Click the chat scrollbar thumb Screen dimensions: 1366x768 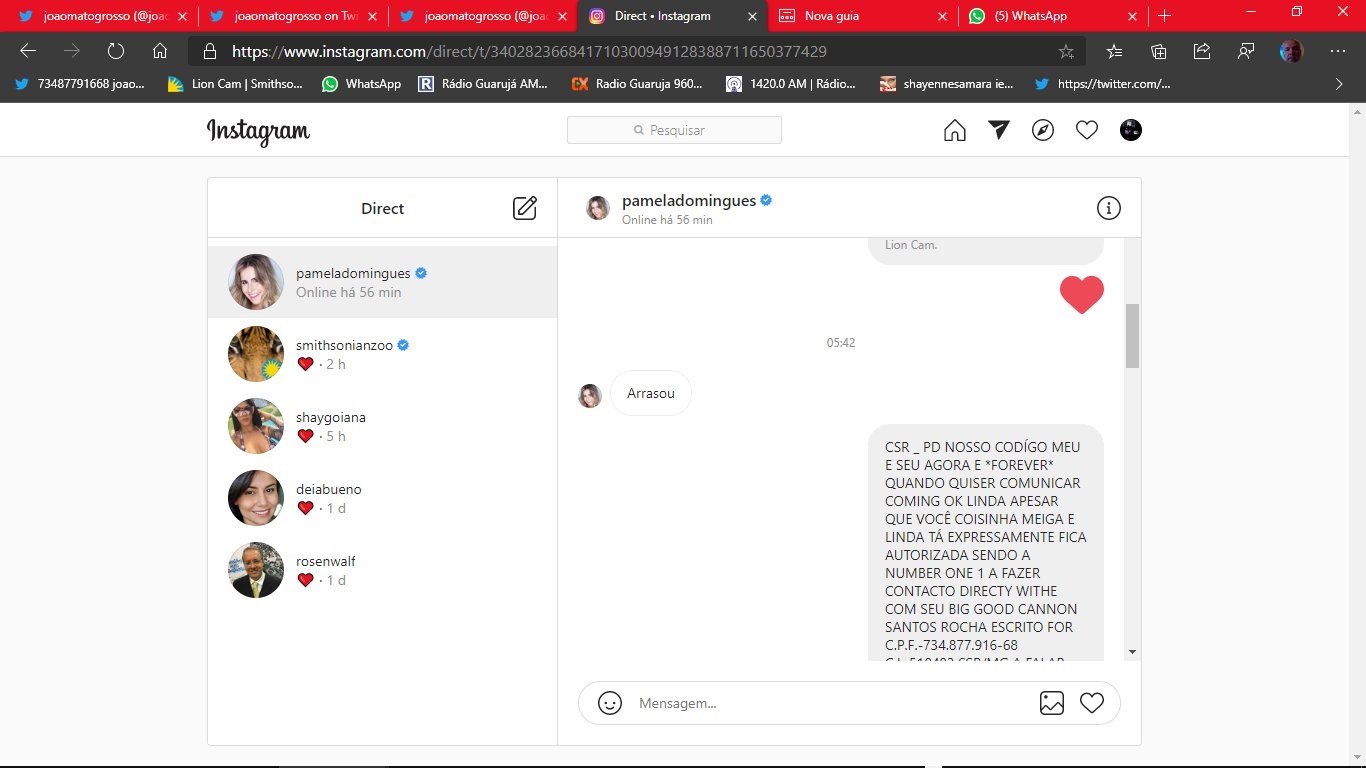1132,336
